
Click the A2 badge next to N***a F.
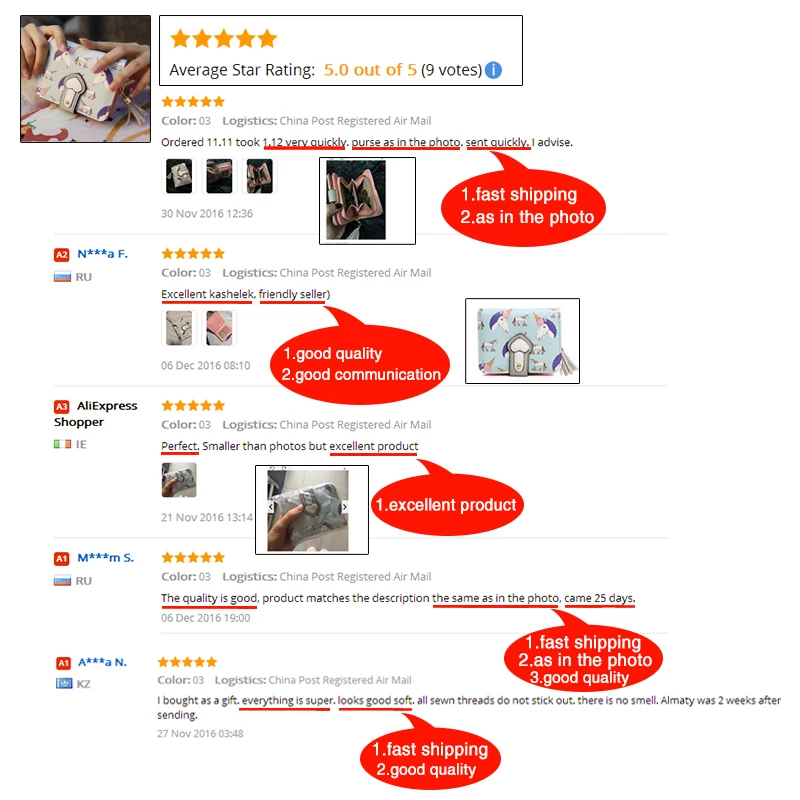62,255
